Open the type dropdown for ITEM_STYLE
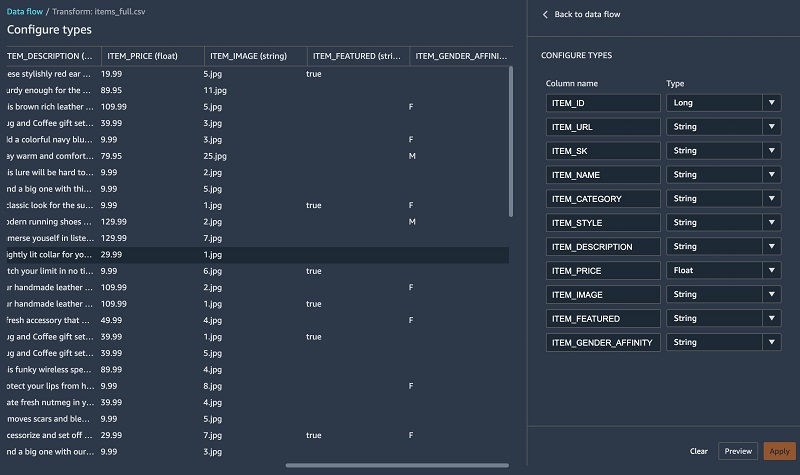This screenshot has width=800, height=475. coord(723,222)
